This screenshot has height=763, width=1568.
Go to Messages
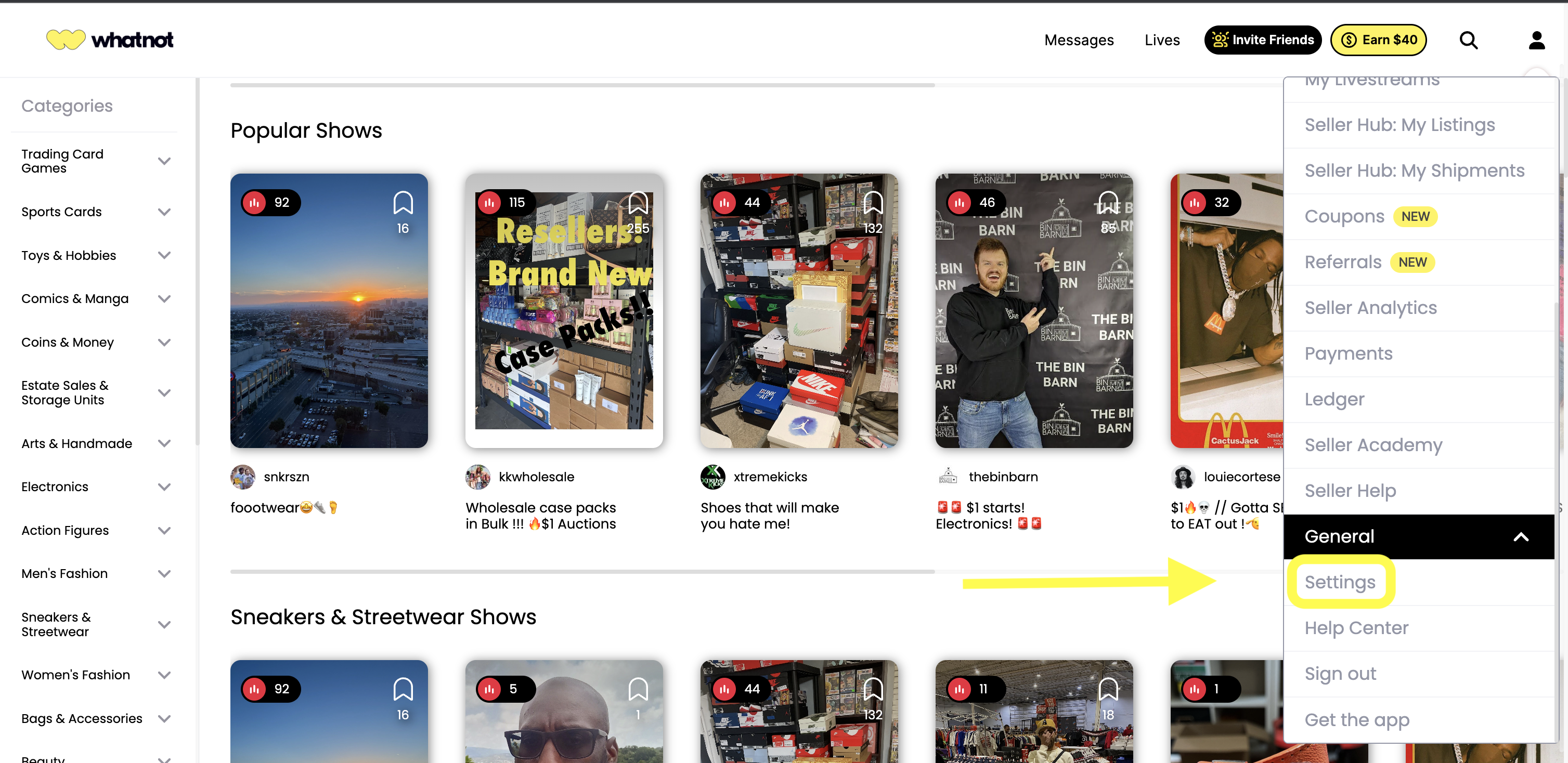(x=1079, y=40)
